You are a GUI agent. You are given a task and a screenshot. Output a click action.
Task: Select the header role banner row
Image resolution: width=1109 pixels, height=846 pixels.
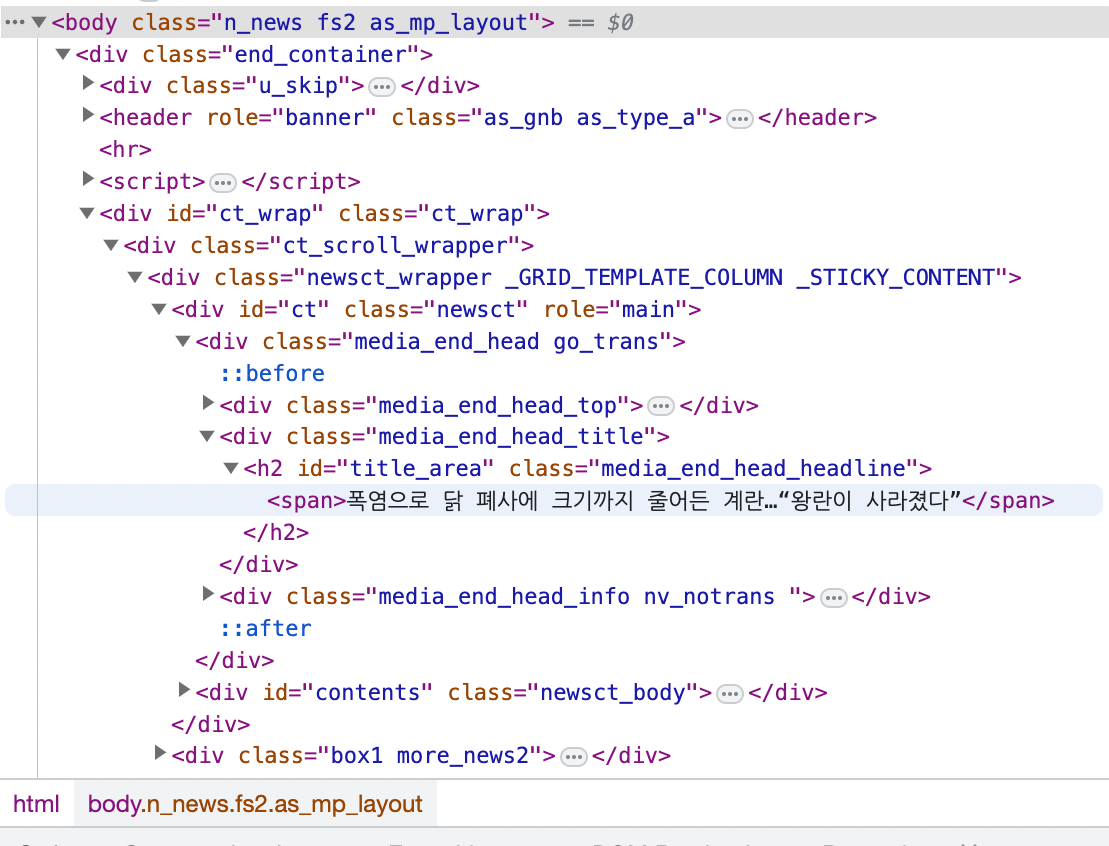(x=488, y=118)
